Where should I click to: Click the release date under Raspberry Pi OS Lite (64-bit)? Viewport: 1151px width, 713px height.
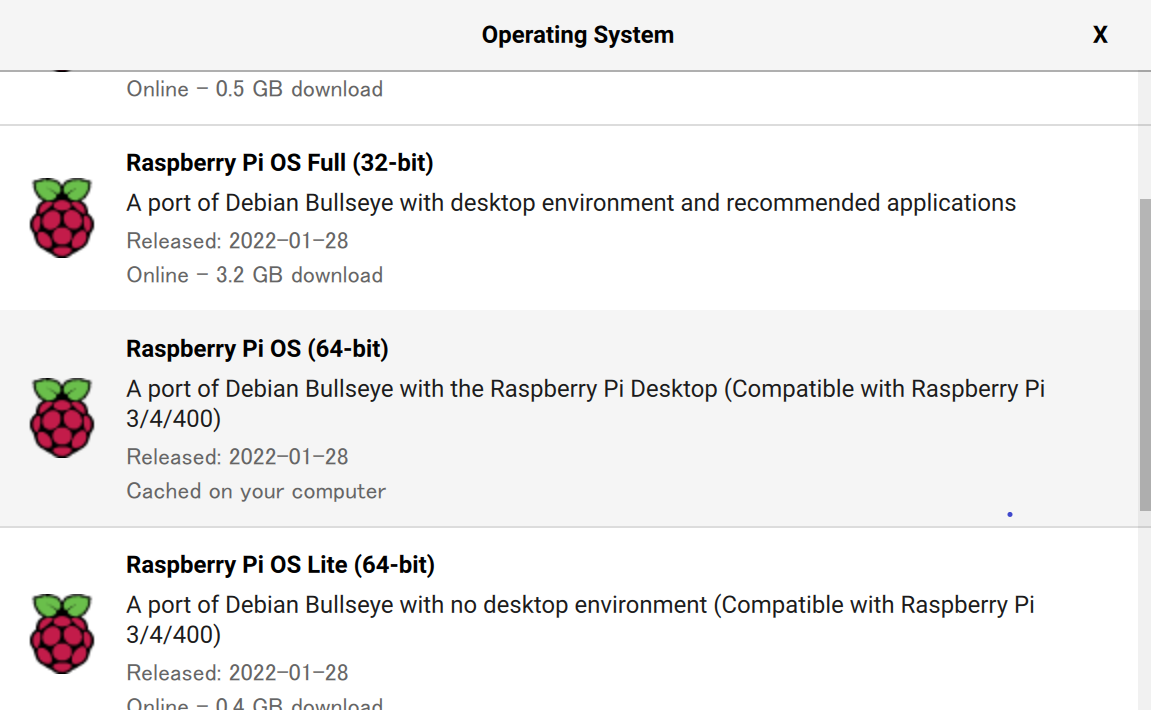[x=237, y=673]
